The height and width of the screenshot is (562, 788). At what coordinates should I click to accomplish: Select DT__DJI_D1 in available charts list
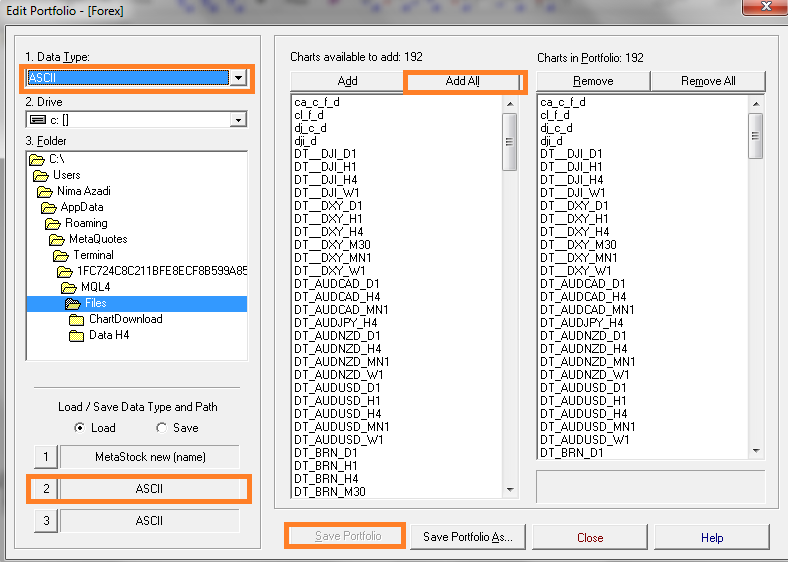pos(325,154)
